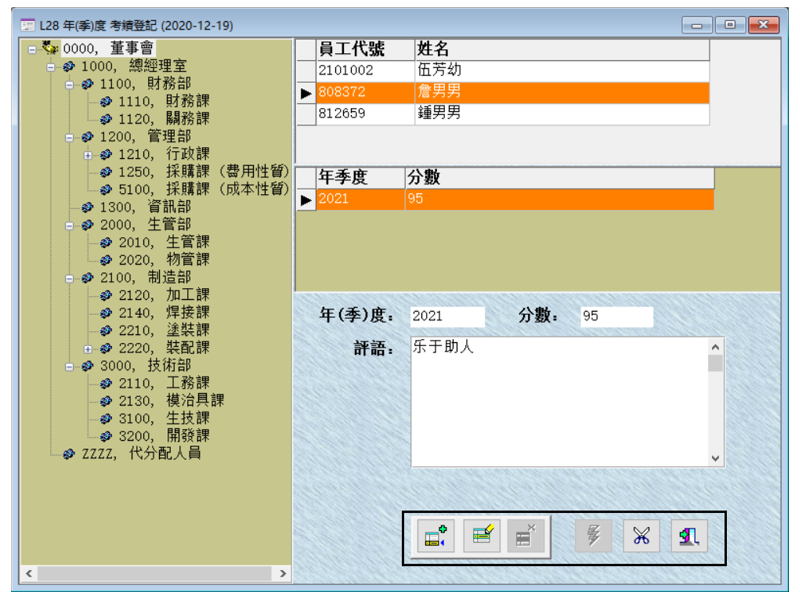This screenshot has height=599, width=800.
Task: Click the edit record icon
Action: click(x=482, y=536)
